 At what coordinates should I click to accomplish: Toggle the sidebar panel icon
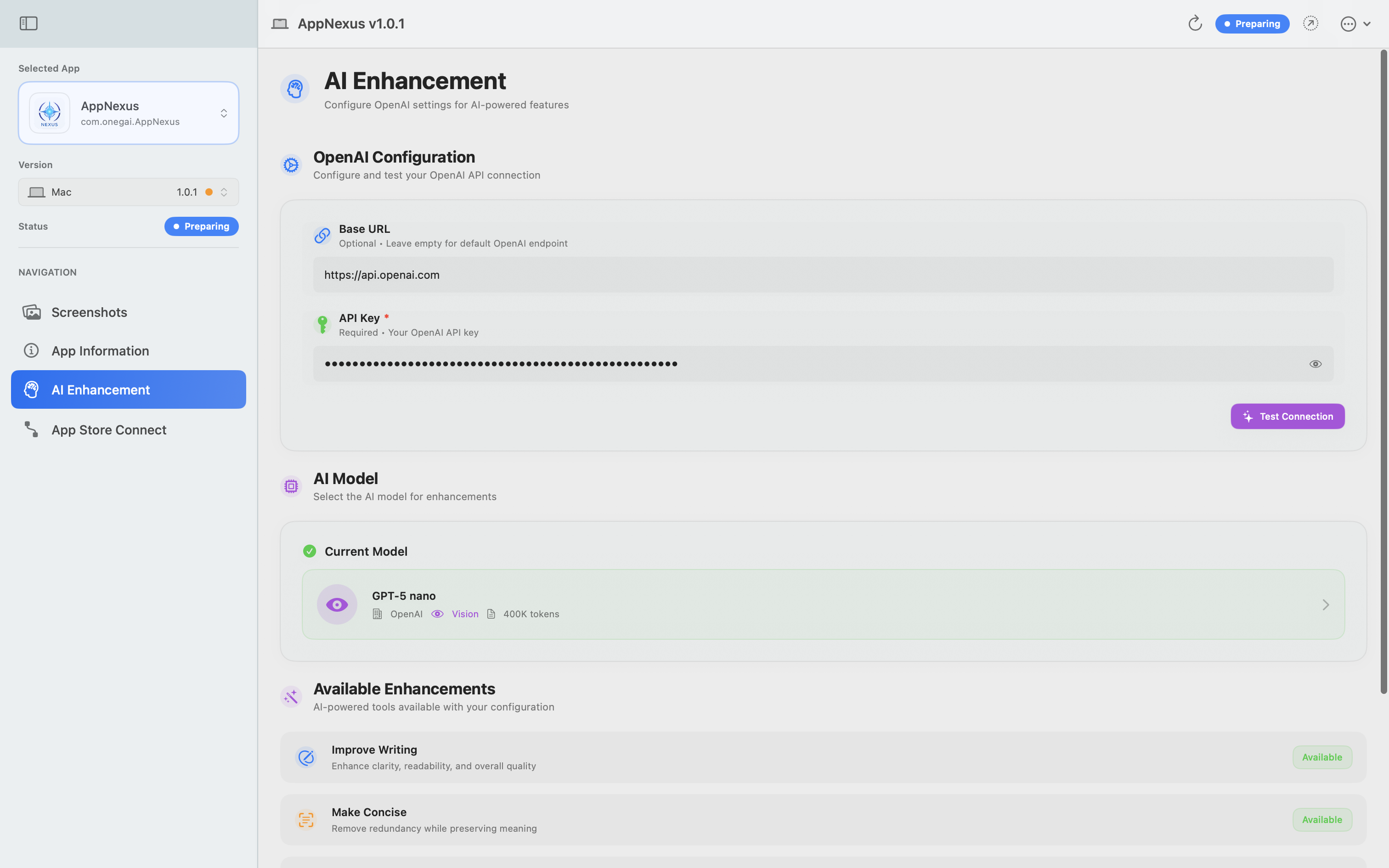pyautogui.click(x=28, y=23)
